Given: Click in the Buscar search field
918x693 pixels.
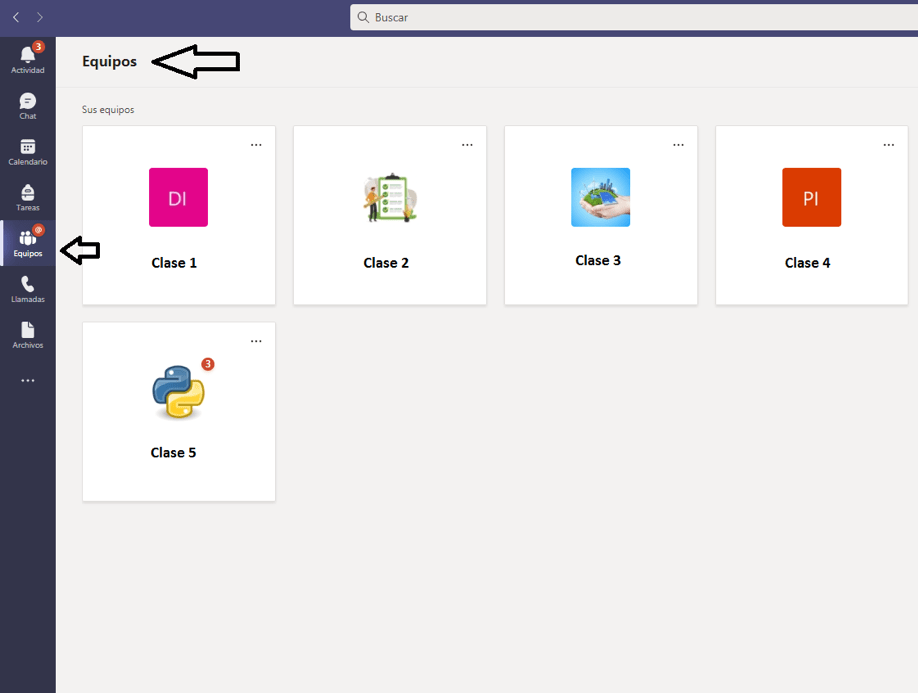Looking at the screenshot, I should click(634, 18).
